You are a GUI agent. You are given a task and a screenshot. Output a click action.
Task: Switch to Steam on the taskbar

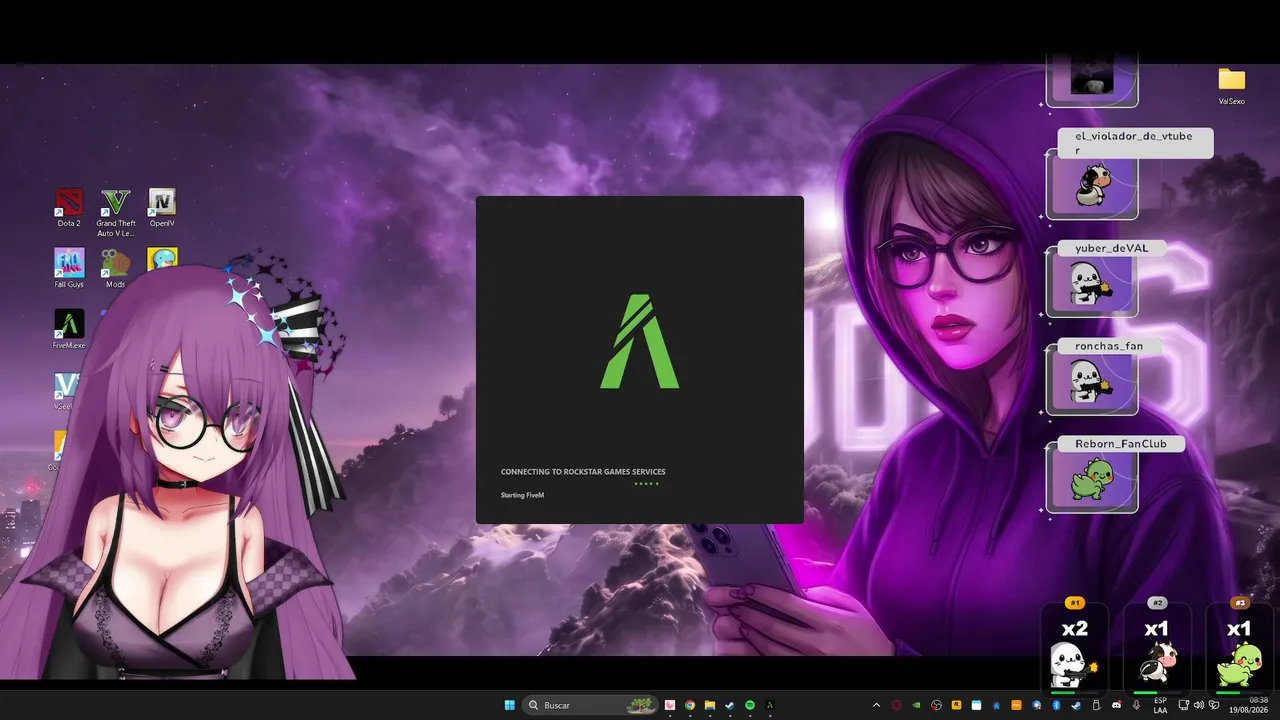[730, 705]
